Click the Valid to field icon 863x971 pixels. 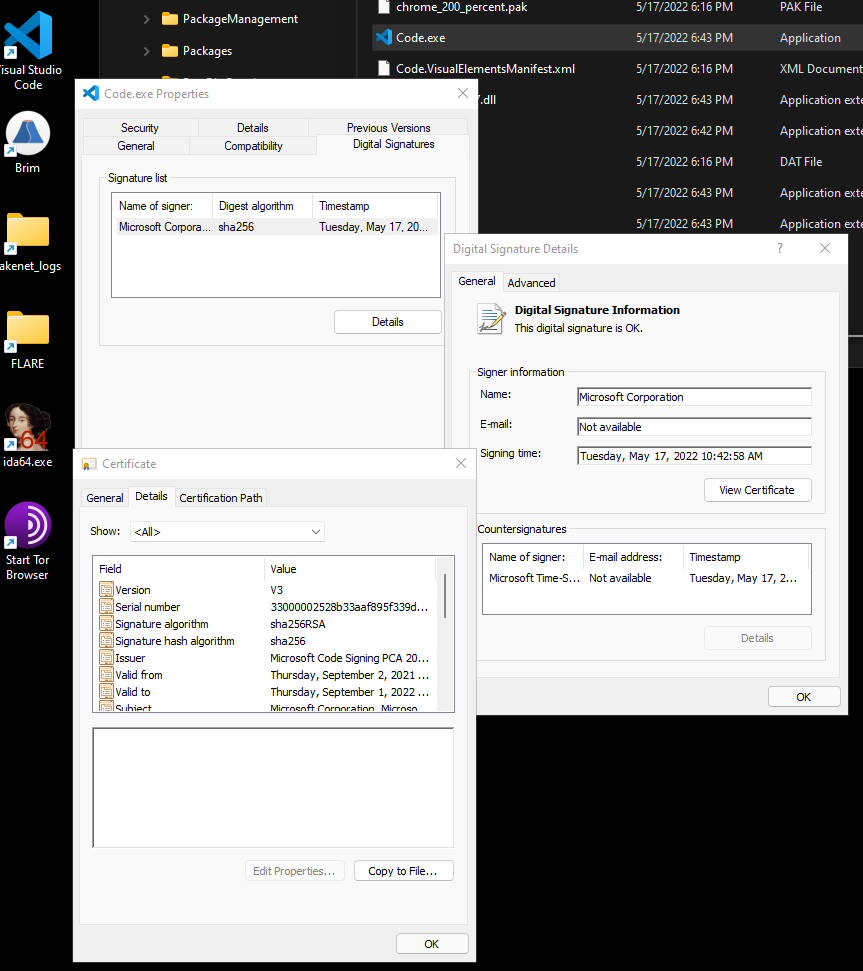(106, 692)
